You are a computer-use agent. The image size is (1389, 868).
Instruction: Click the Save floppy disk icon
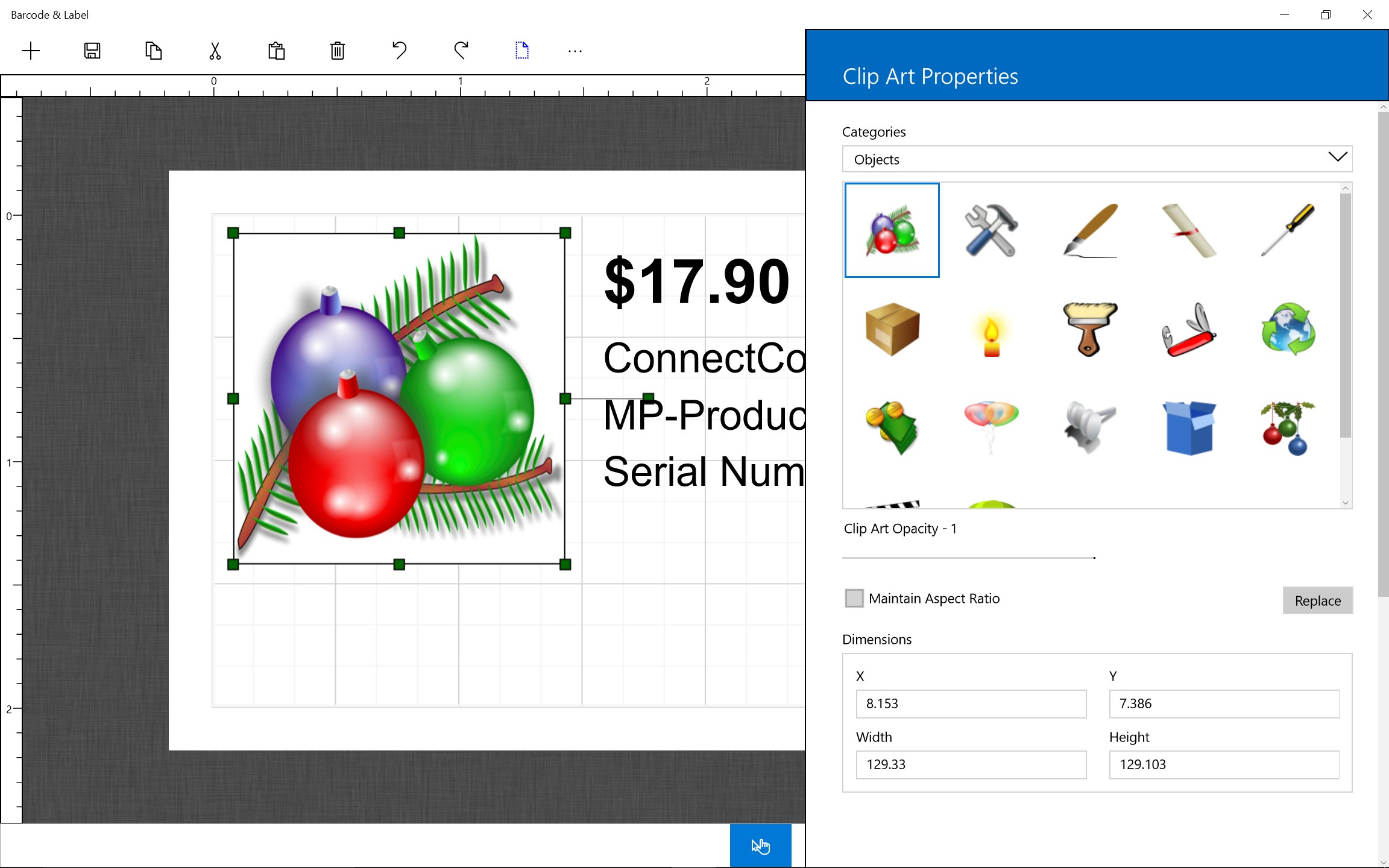point(92,51)
